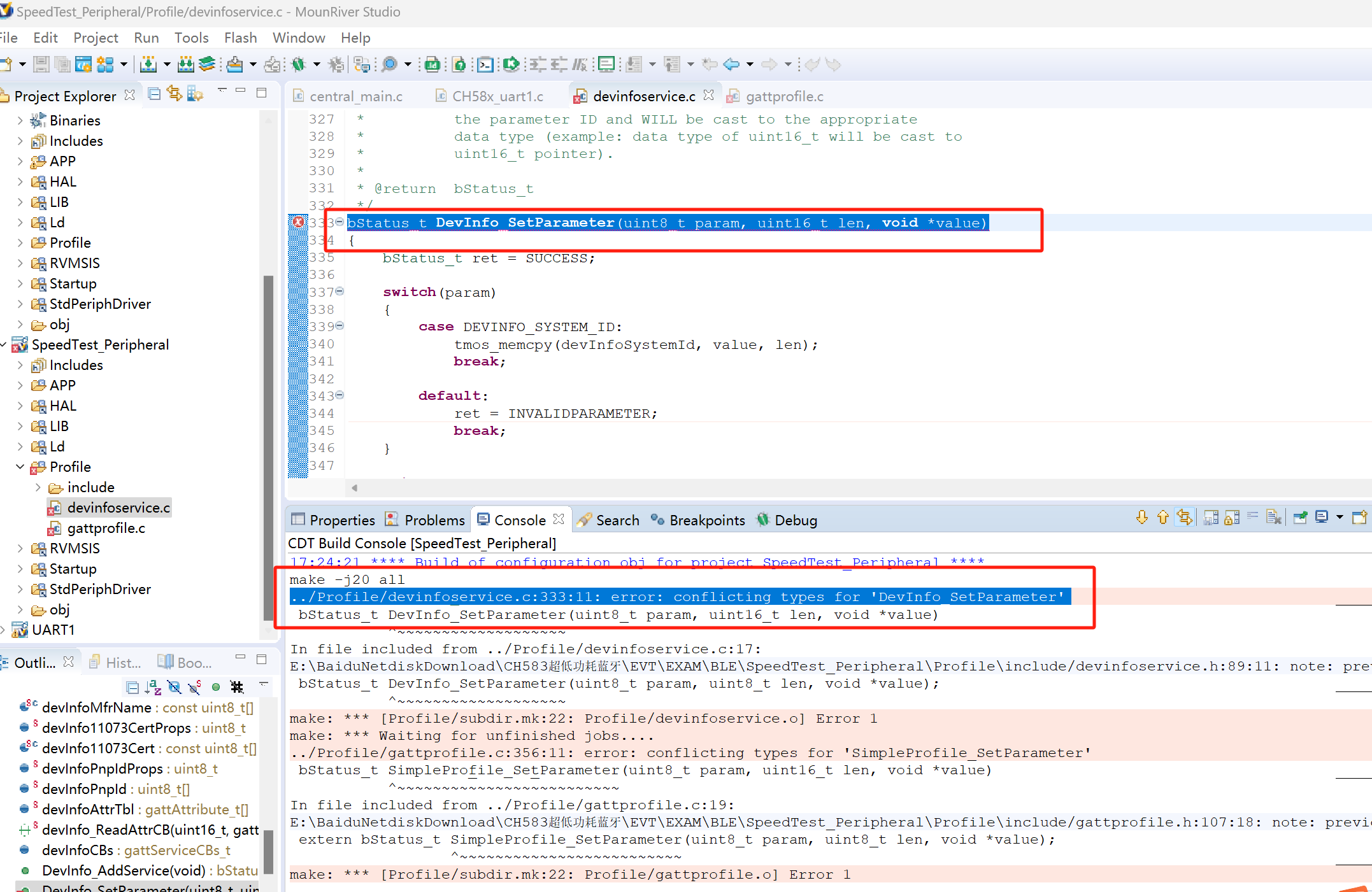Select devinfoservice.c in Project Explorer
This screenshot has width=1372, height=892.
110,508
